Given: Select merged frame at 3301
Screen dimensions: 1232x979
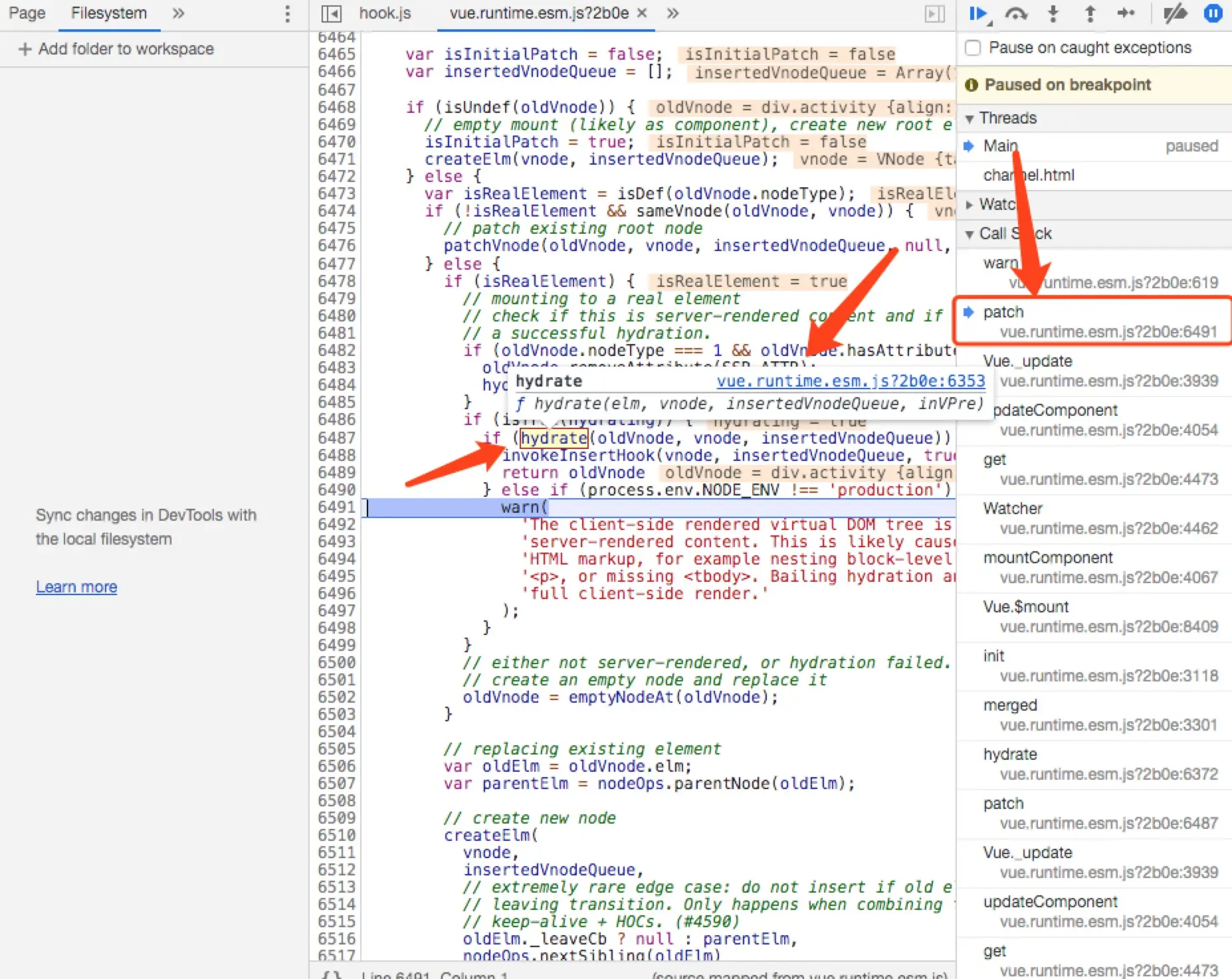Looking at the screenshot, I should coord(1094,715).
